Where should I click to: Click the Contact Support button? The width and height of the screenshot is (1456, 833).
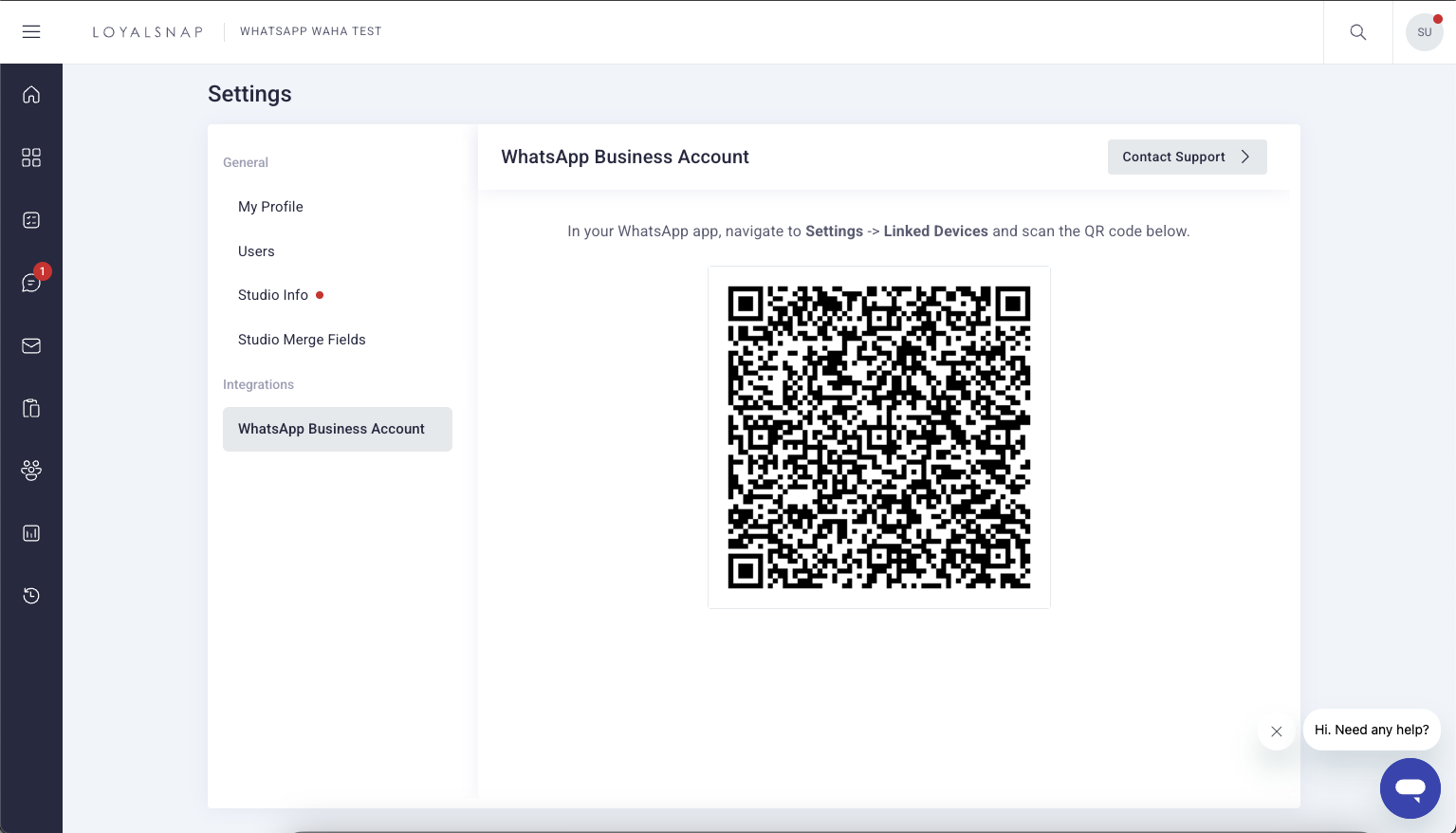pyautogui.click(x=1187, y=157)
